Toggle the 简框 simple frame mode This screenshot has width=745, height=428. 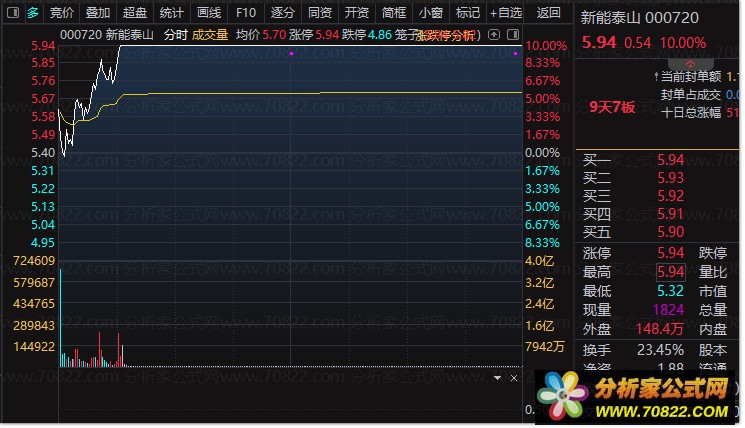point(394,13)
